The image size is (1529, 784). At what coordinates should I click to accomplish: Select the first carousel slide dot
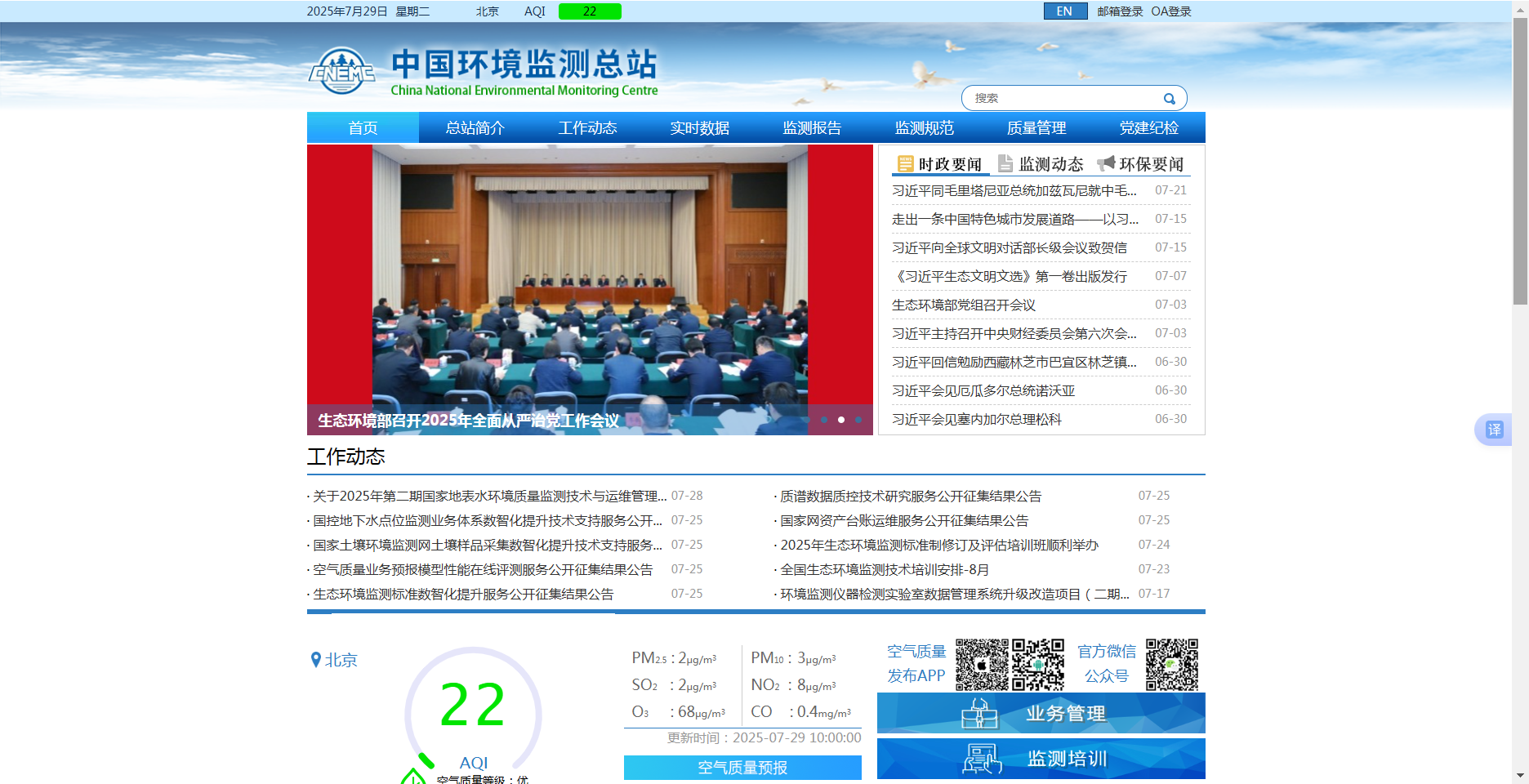point(824,420)
